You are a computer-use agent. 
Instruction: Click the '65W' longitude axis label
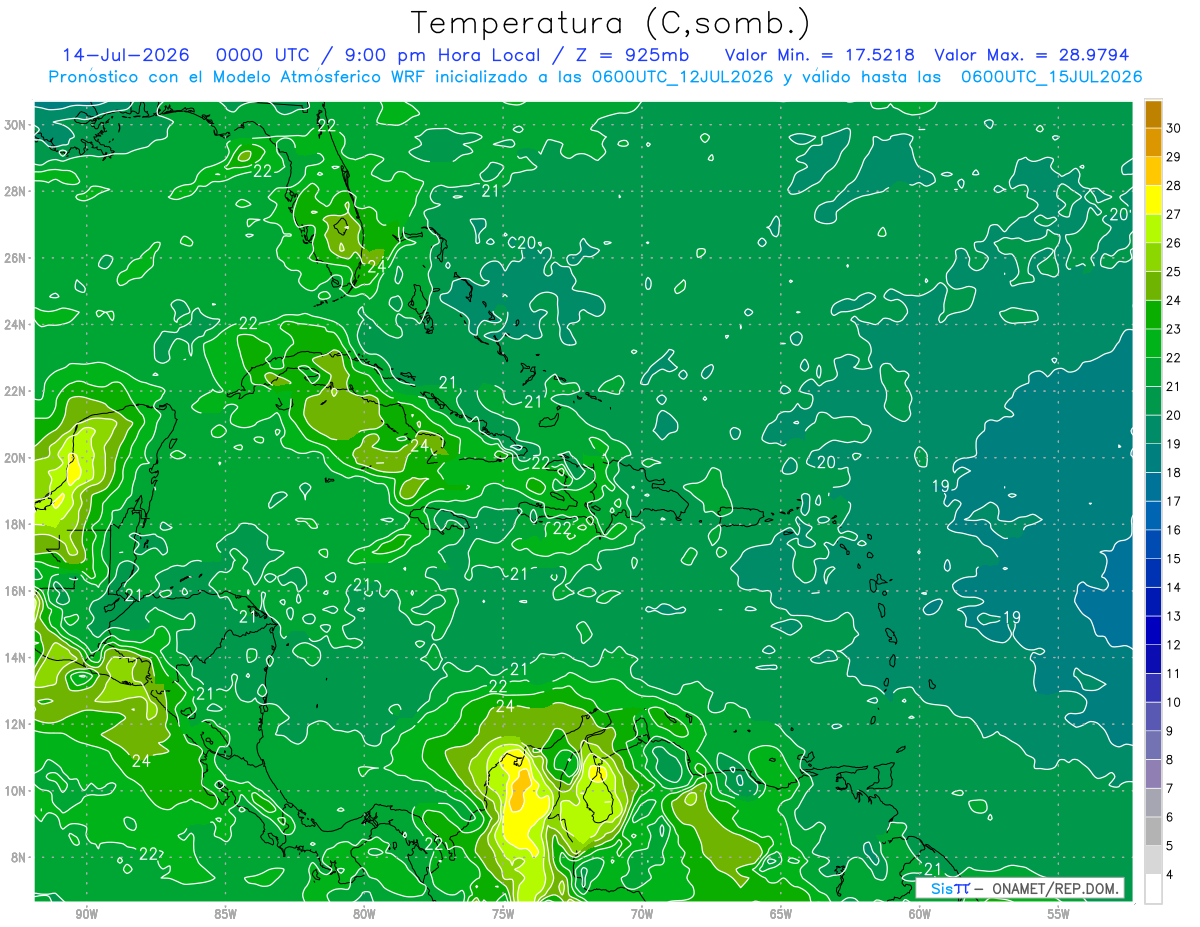tap(781, 914)
